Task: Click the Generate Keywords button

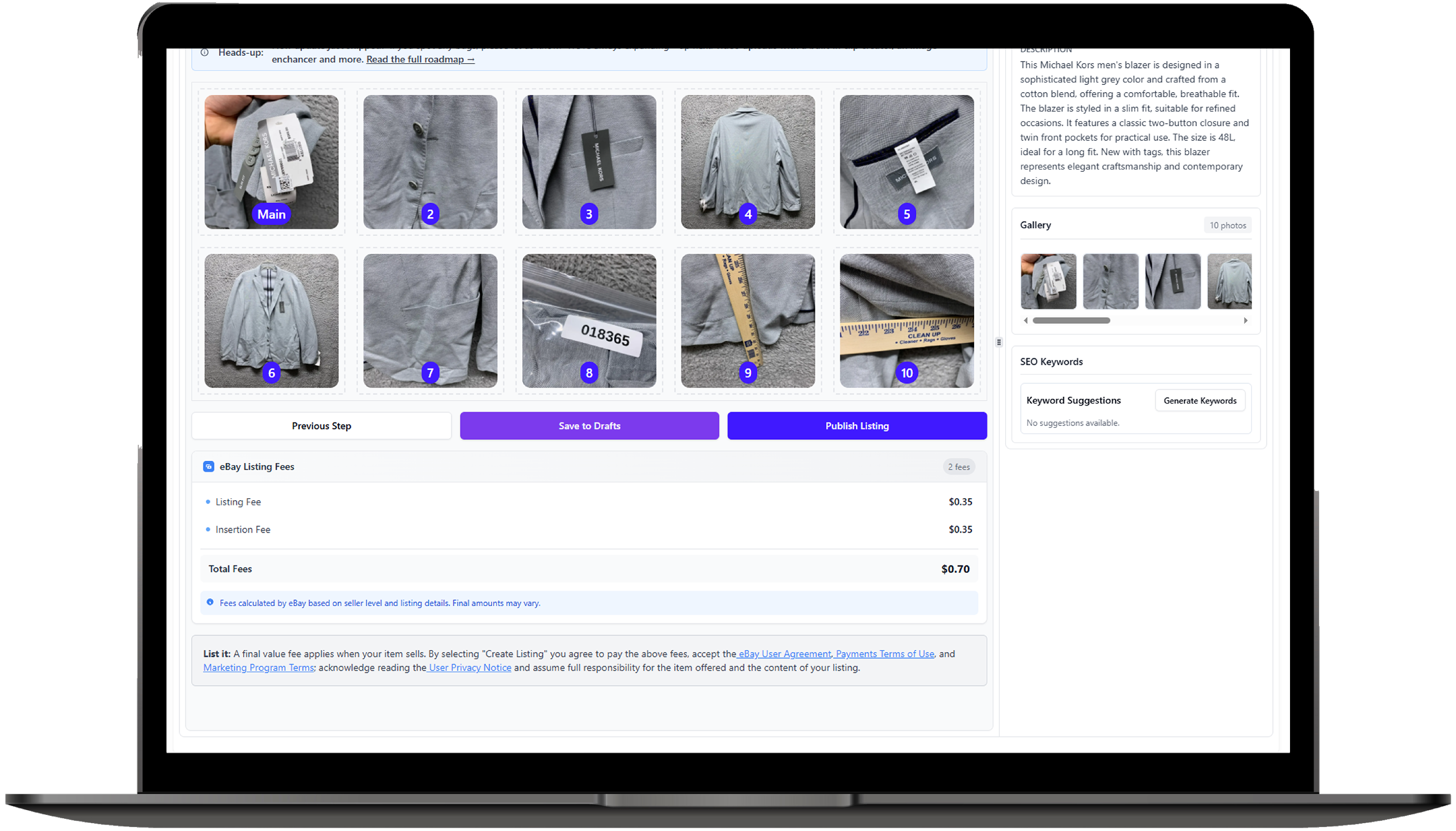Action: tap(1200, 401)
